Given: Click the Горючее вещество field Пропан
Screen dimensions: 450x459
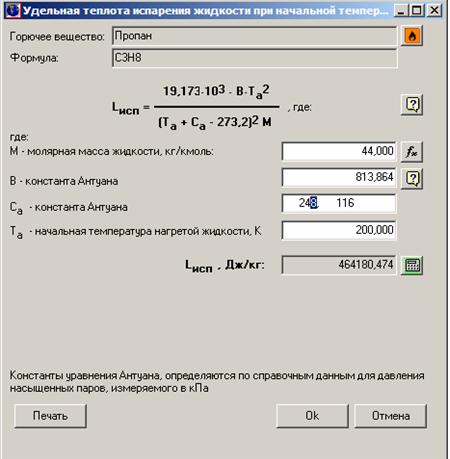Looking at the screenshot, I should (255, 36).
